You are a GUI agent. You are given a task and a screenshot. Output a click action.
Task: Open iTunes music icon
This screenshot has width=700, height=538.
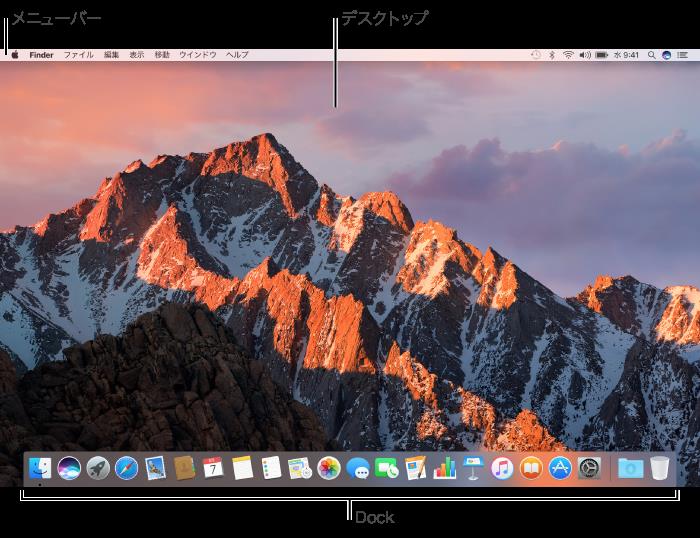[502, 468]
